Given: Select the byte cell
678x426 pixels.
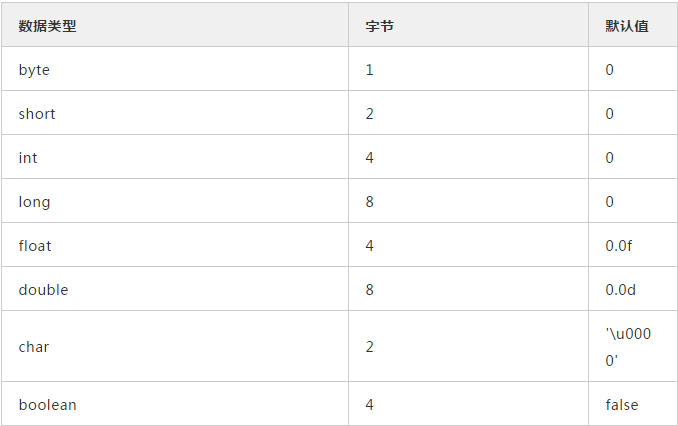Looking at the screenshot, I should 34,70.
